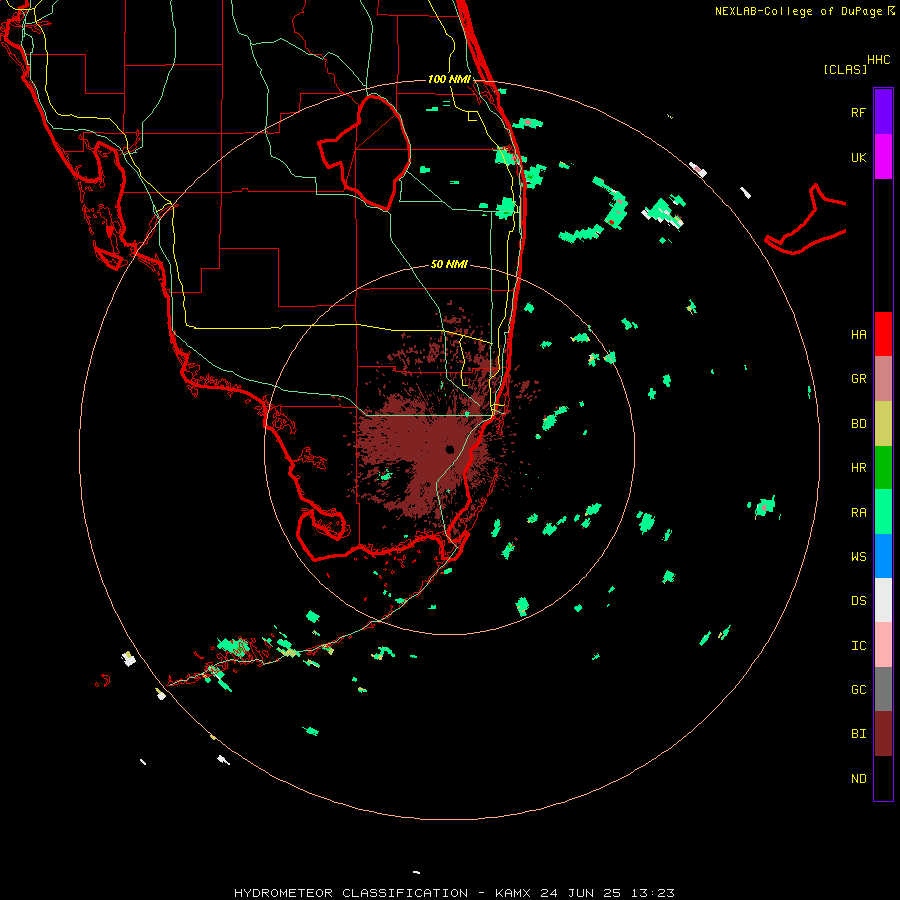Click the 'HR' legend label
900x900 pixels.
click(x=858, y=468)
